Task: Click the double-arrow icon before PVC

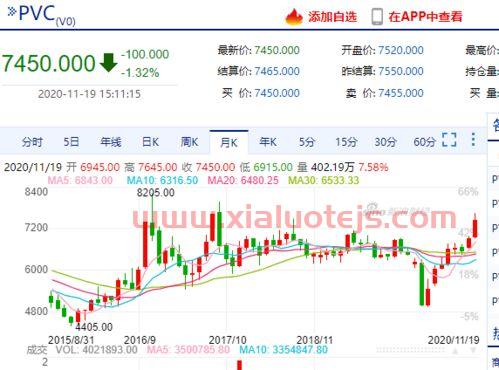Action: pos(12,12)
